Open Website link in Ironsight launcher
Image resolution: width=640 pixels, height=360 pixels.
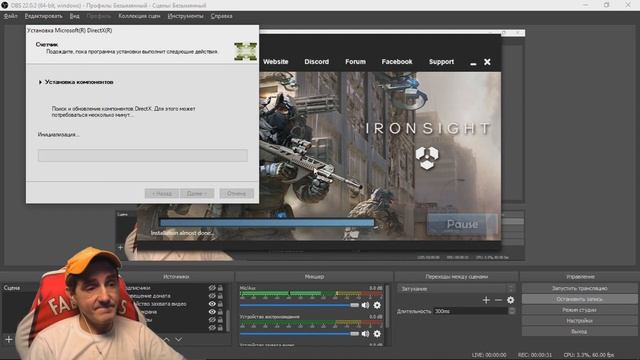pos(276,62)
